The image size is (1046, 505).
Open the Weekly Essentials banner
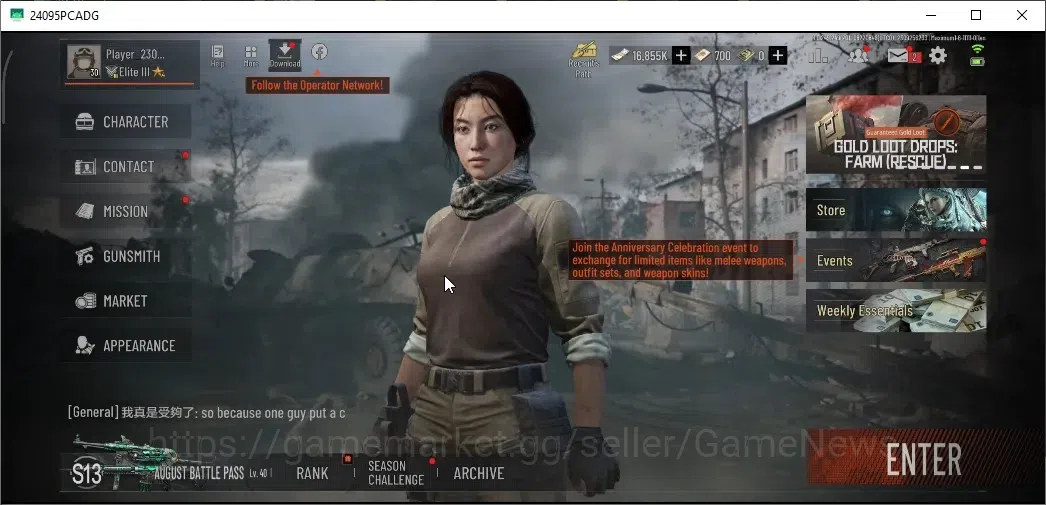tap(896, 311)
